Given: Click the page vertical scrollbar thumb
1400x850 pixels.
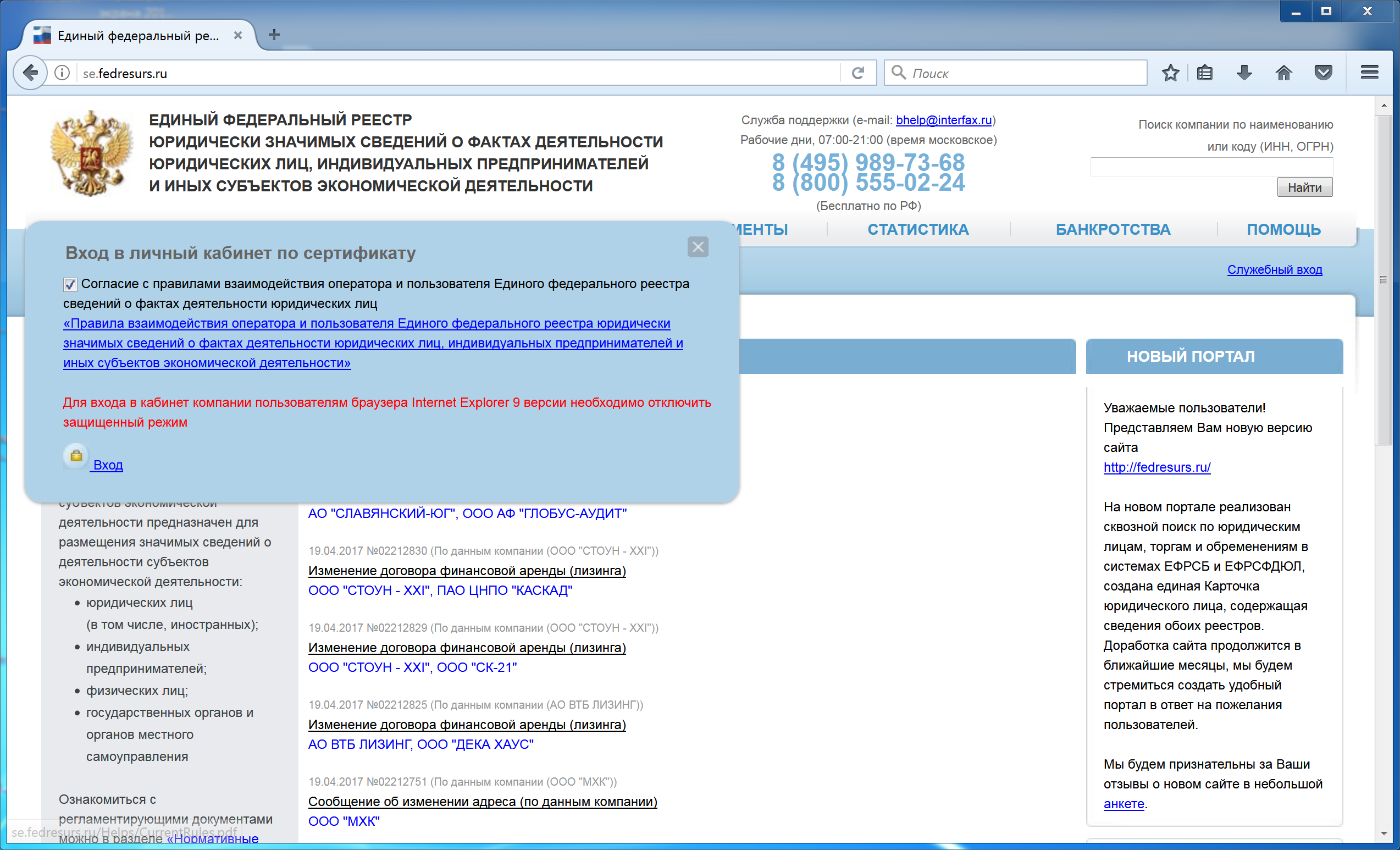Looking at the screenshot, I should pyautogui.click(x=1383, y=280).
